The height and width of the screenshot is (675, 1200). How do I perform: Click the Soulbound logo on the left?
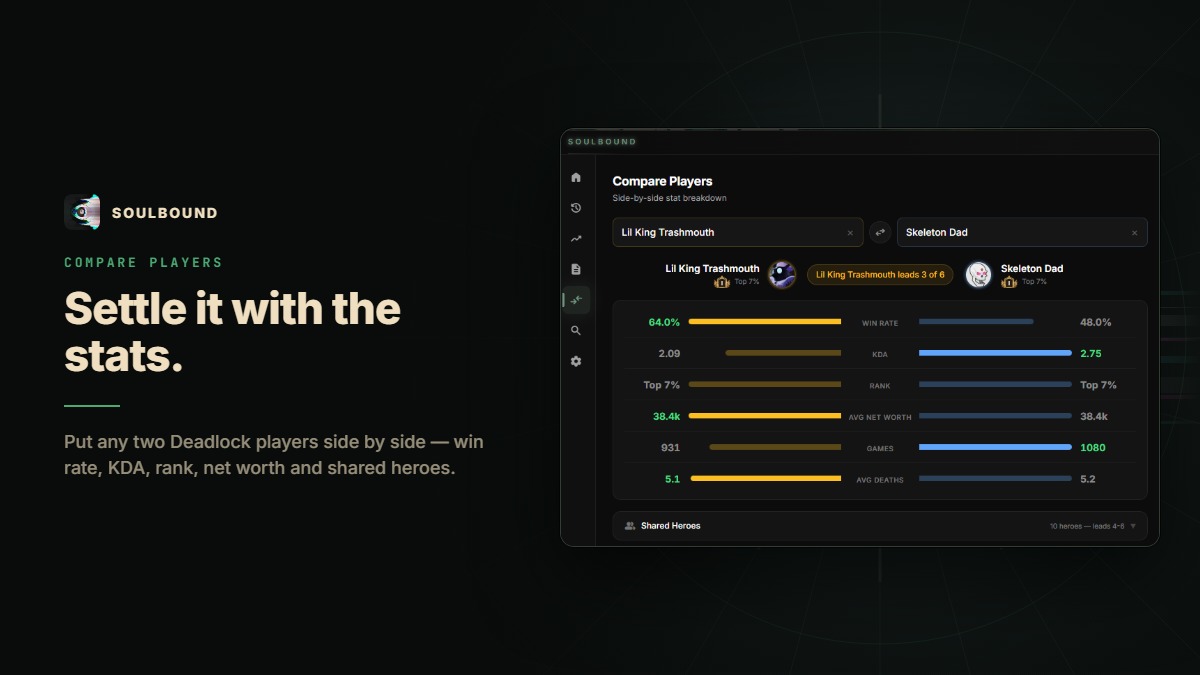click(x=82, y=212)
